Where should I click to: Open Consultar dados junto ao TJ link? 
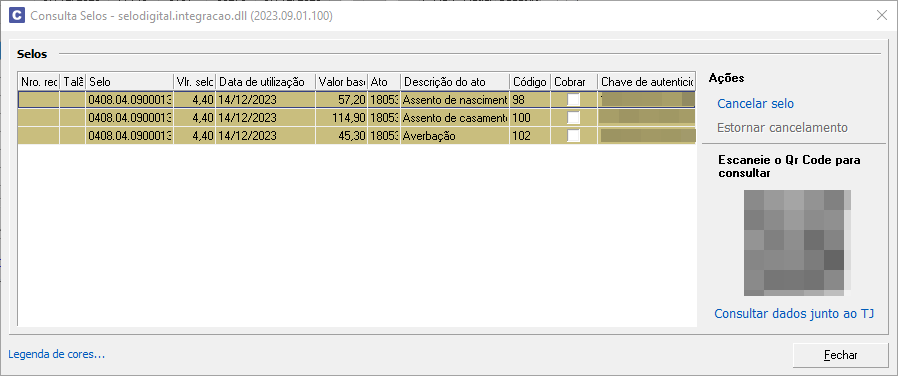click(794, 314)
